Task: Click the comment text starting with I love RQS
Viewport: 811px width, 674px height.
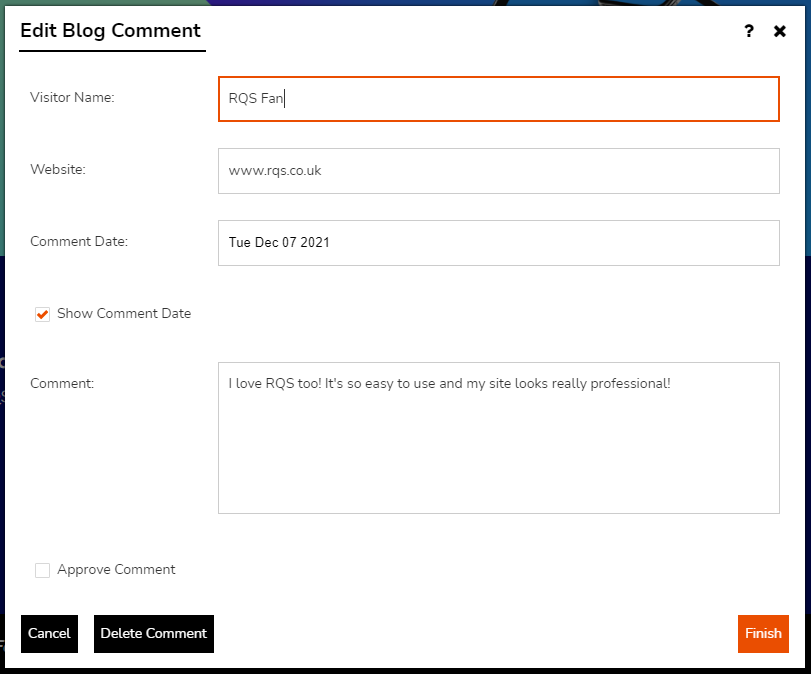Action: (445, 383)
